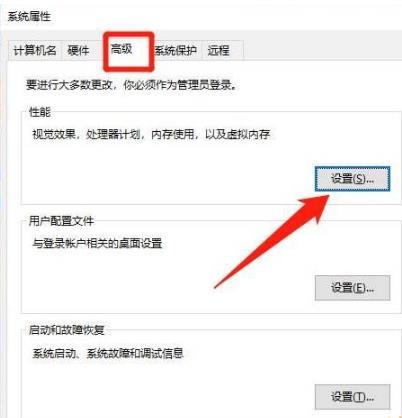The height and width of the screenshot is (418, 402).
Task: Switch to the 远程 tab
Action: click(x=219, y=51)
